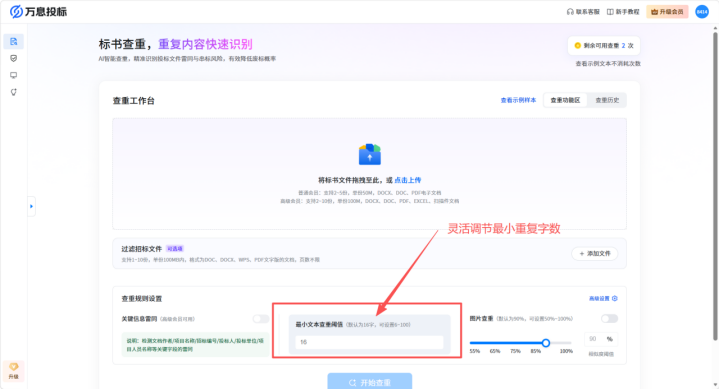
Task: Click the 75% label on slider
Action: pos(515,351)
